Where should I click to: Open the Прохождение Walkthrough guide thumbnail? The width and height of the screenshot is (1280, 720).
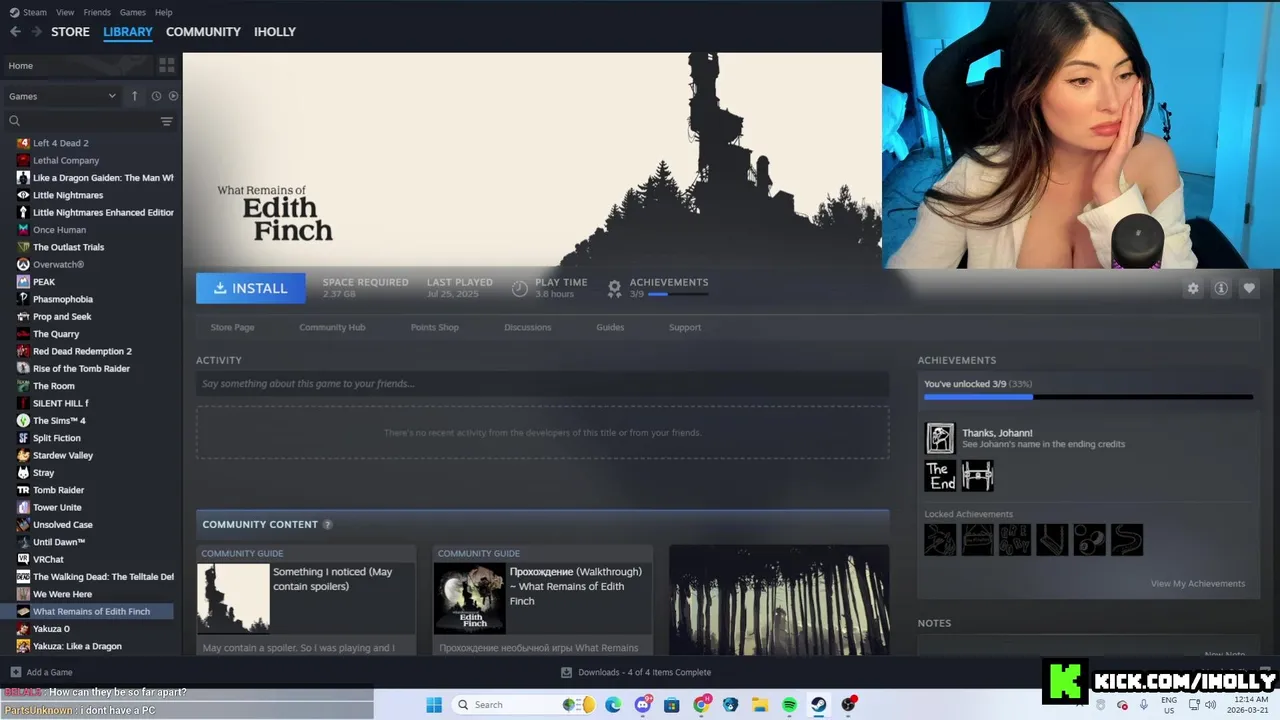coord(469,598)
